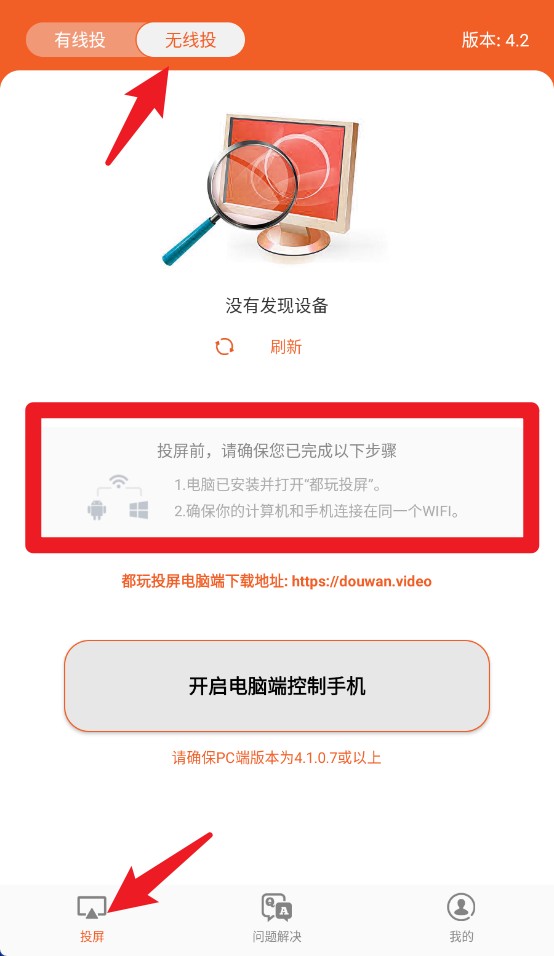
Task: Open the 问题解决 Q&A icon
Action: tap(277, 907)
